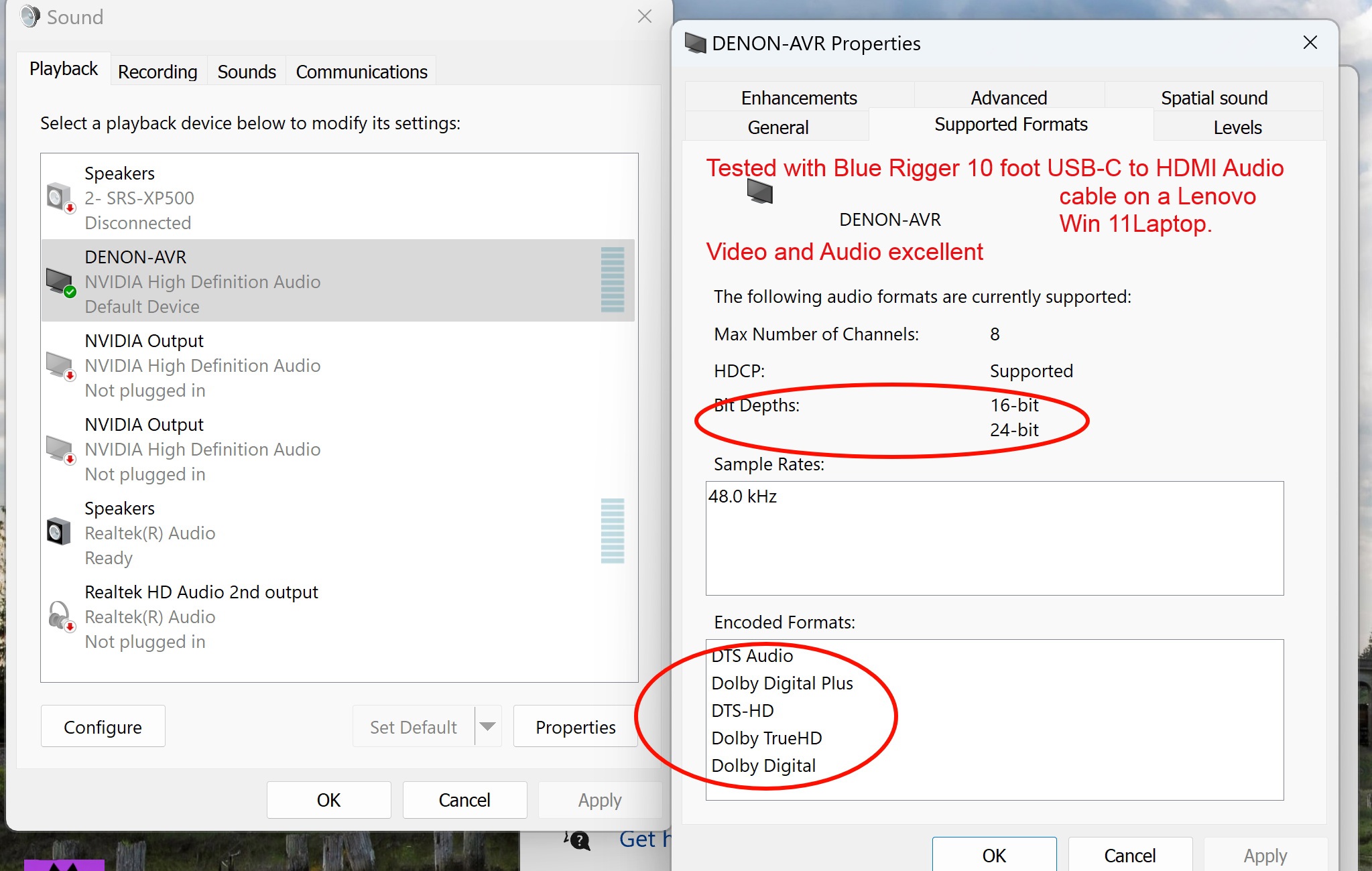Viewport: 1372px width, 871px height.
Task: Open the Levels tab
Action: (x=1237, y=127)
